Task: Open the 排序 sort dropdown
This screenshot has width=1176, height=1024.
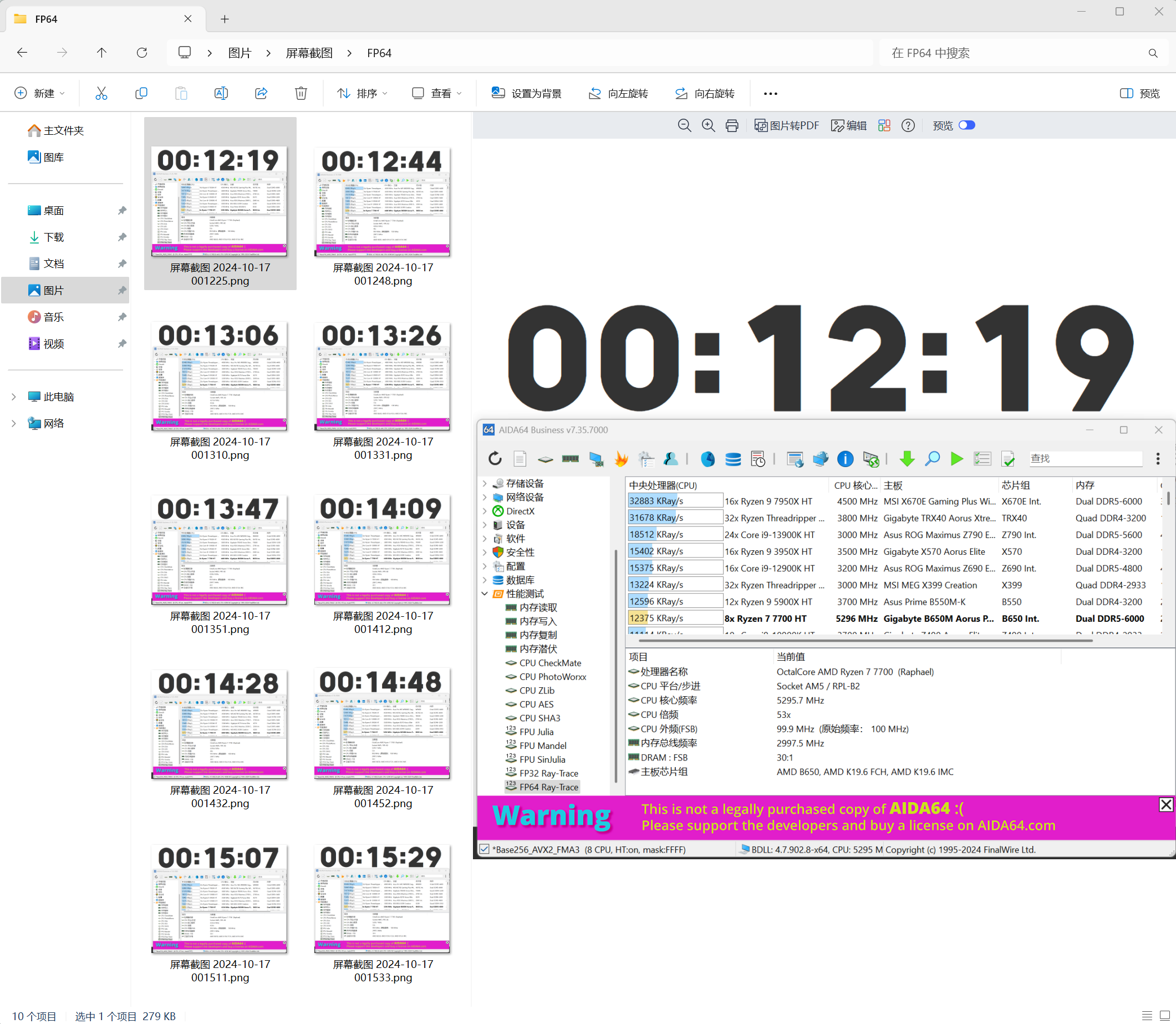Action: click(362, 93)
